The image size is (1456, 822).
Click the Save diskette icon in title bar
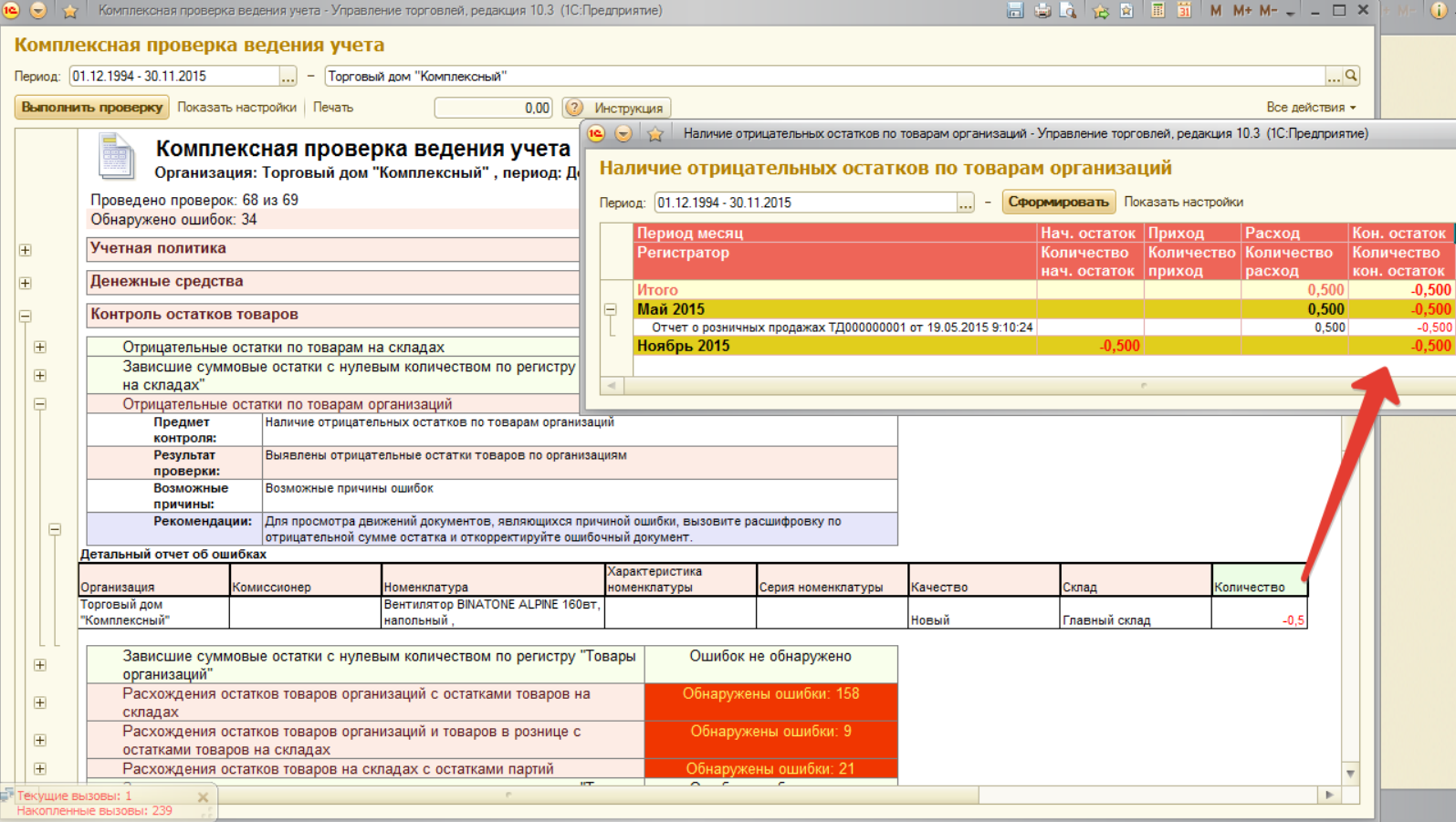[1014, 11]
